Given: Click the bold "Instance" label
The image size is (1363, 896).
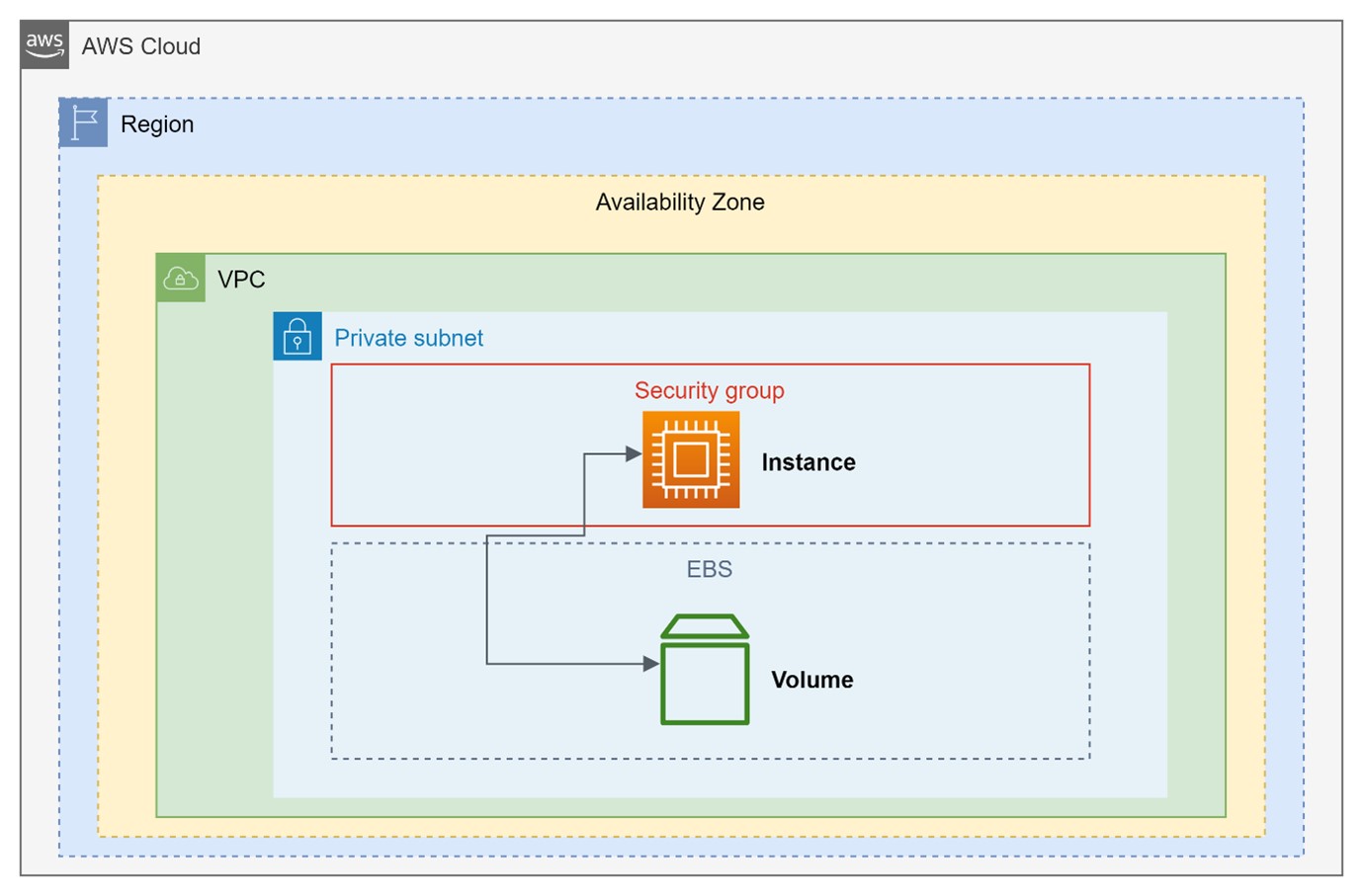Looking at the screenshot, I should (x=809, y=462).
